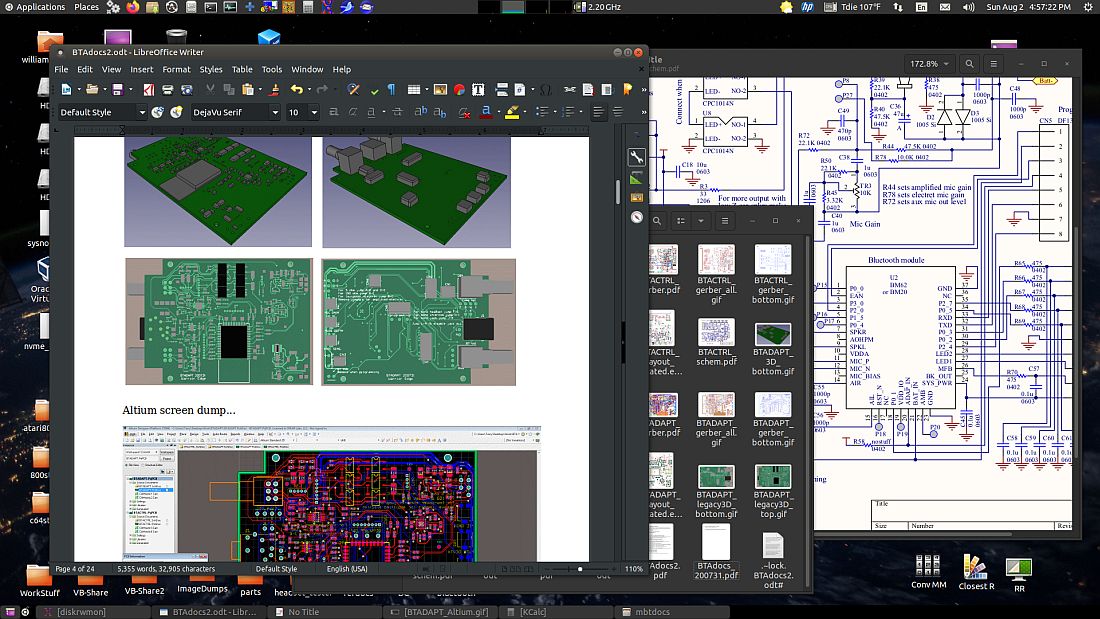Open Sidebar Properties wrench icon
1100x619 pixels.
coord(636,157)
